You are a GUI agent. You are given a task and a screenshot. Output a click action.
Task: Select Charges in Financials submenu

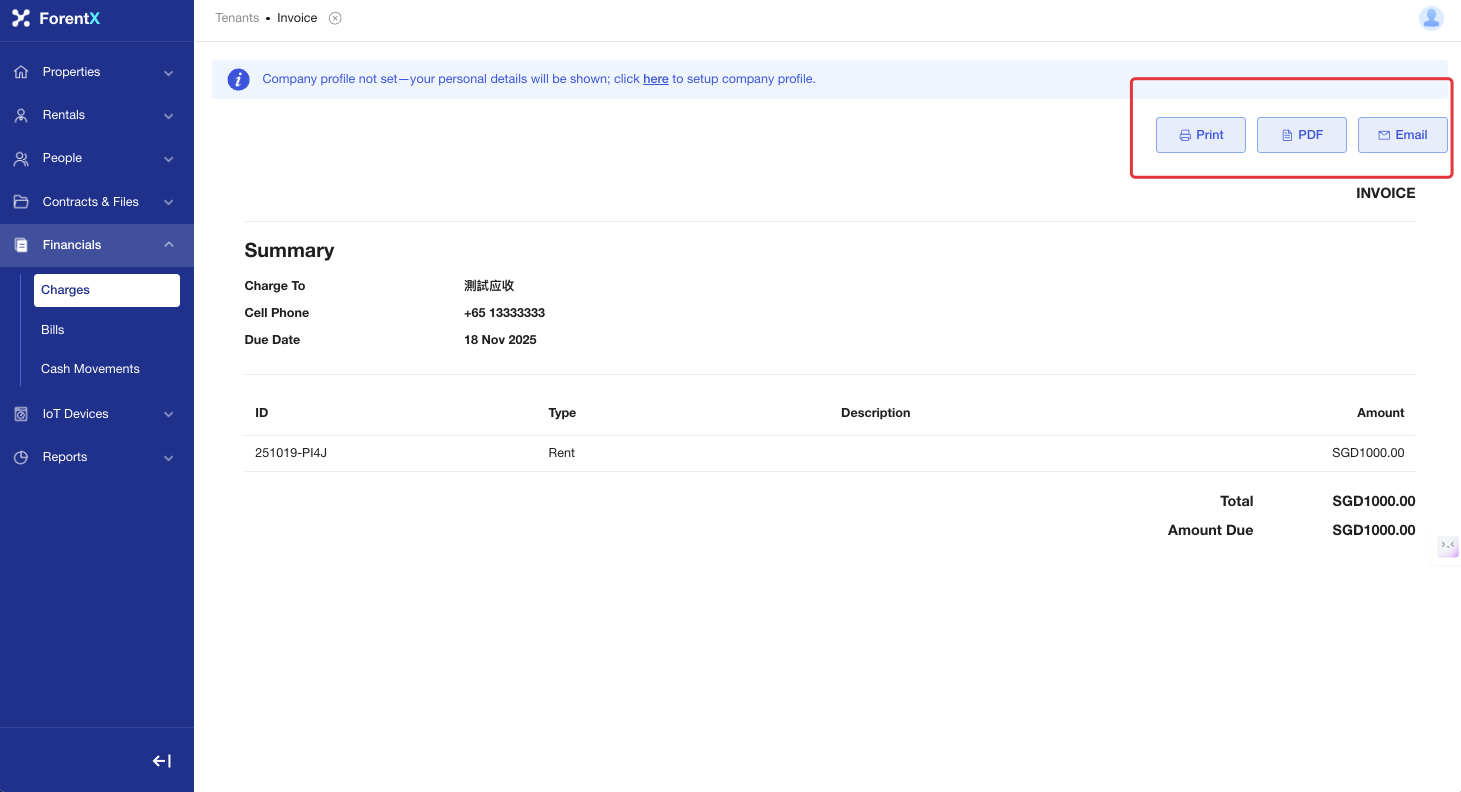[66, 290]
